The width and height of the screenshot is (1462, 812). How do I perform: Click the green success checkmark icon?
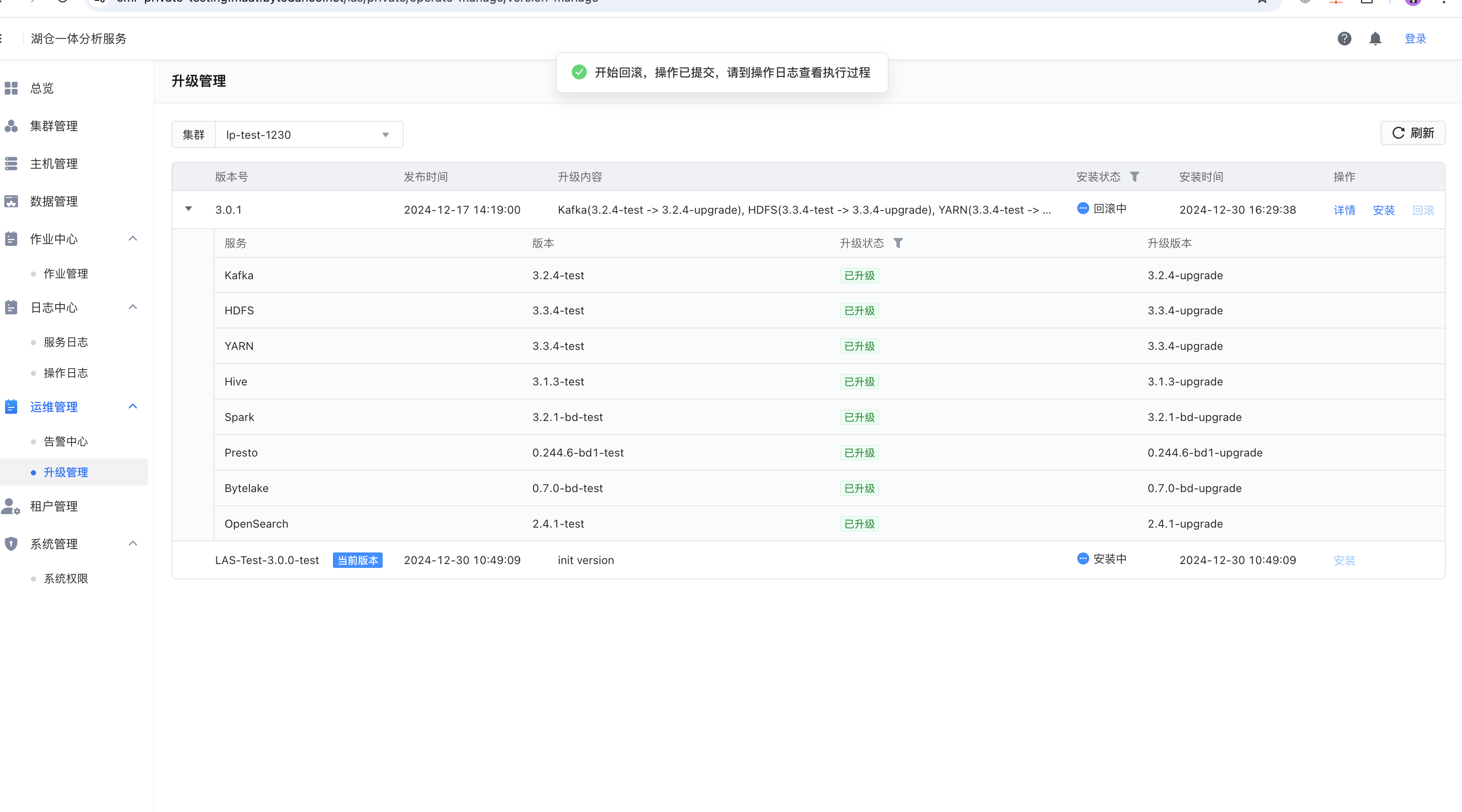point(579,72)
